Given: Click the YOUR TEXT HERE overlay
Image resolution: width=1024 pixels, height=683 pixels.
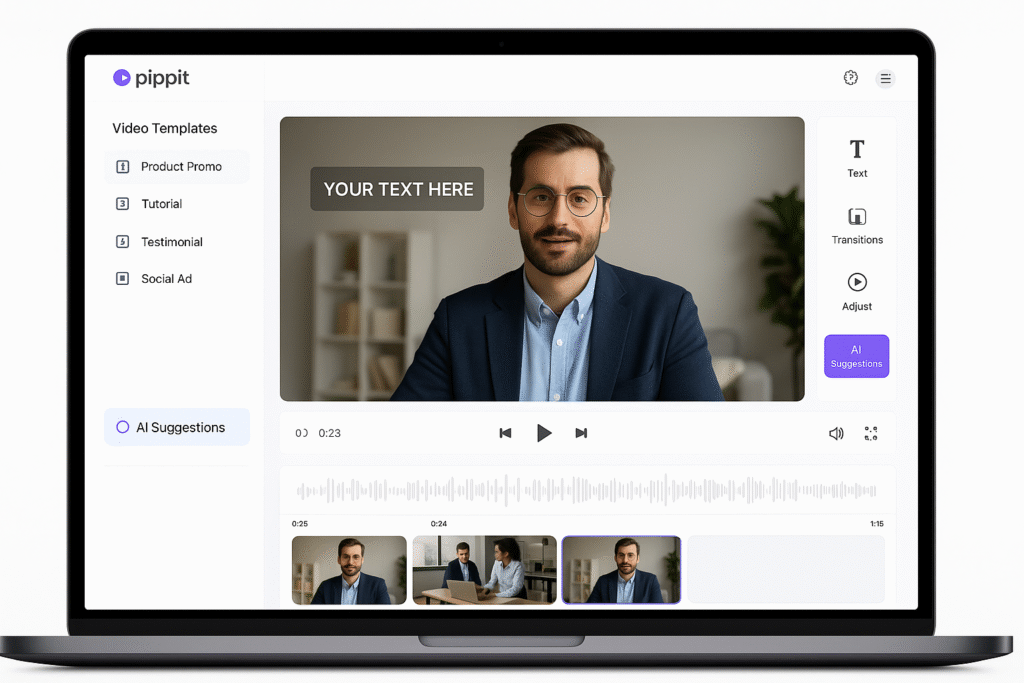Looking at the screenshot, I should click(x=397, y=189).
